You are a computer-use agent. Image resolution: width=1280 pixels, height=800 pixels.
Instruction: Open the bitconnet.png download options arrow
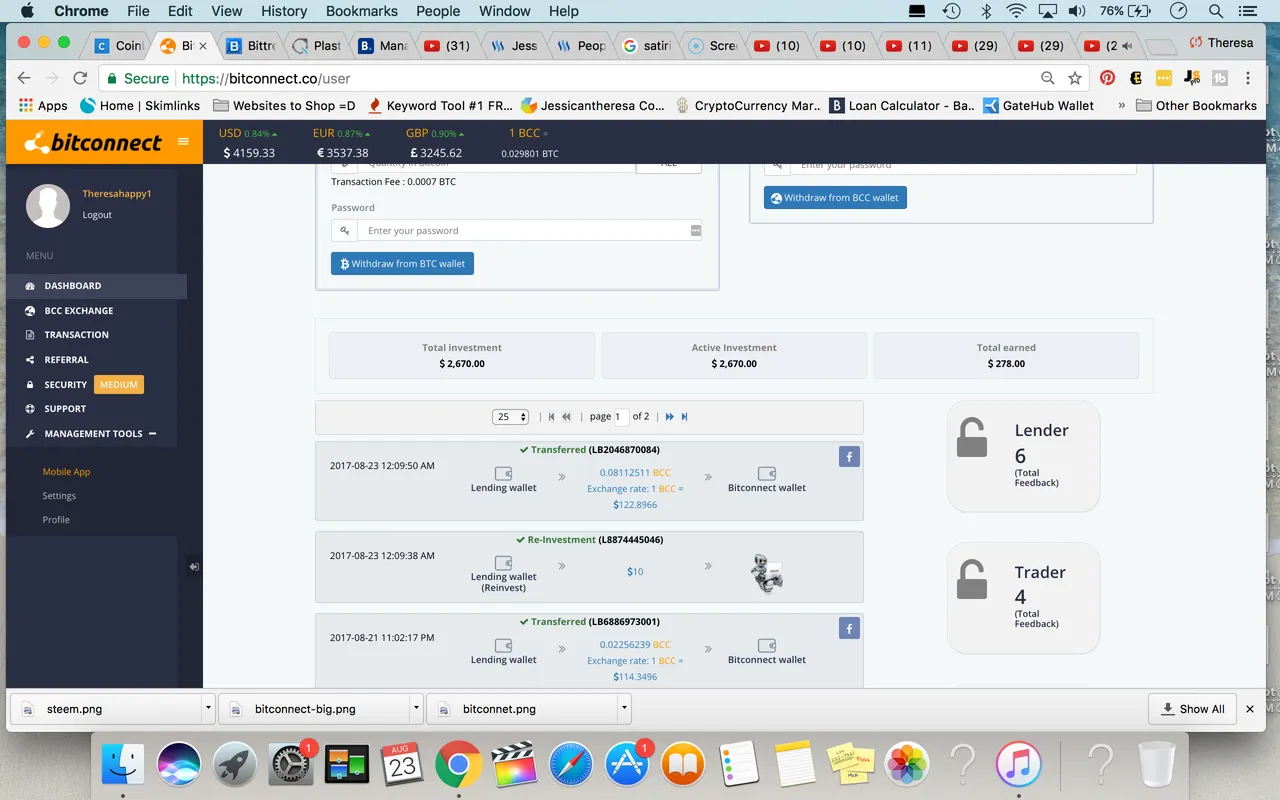624,708
